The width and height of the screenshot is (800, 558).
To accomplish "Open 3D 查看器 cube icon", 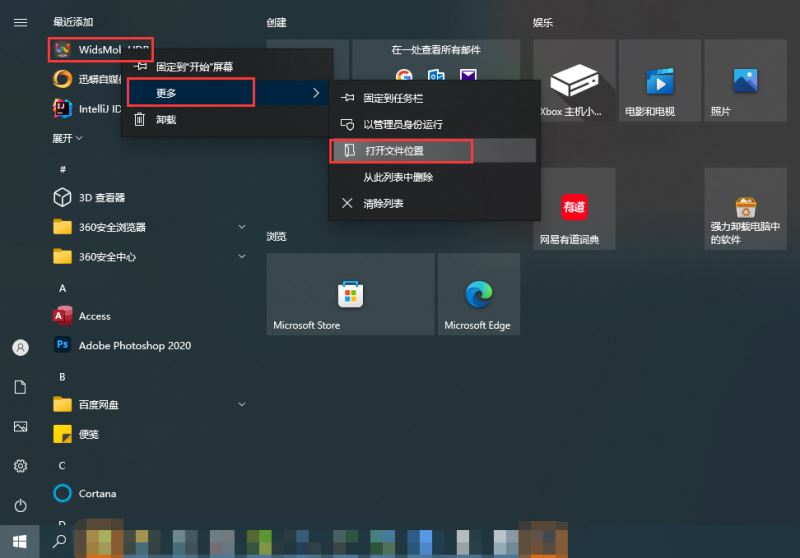I will pos(62,197).
